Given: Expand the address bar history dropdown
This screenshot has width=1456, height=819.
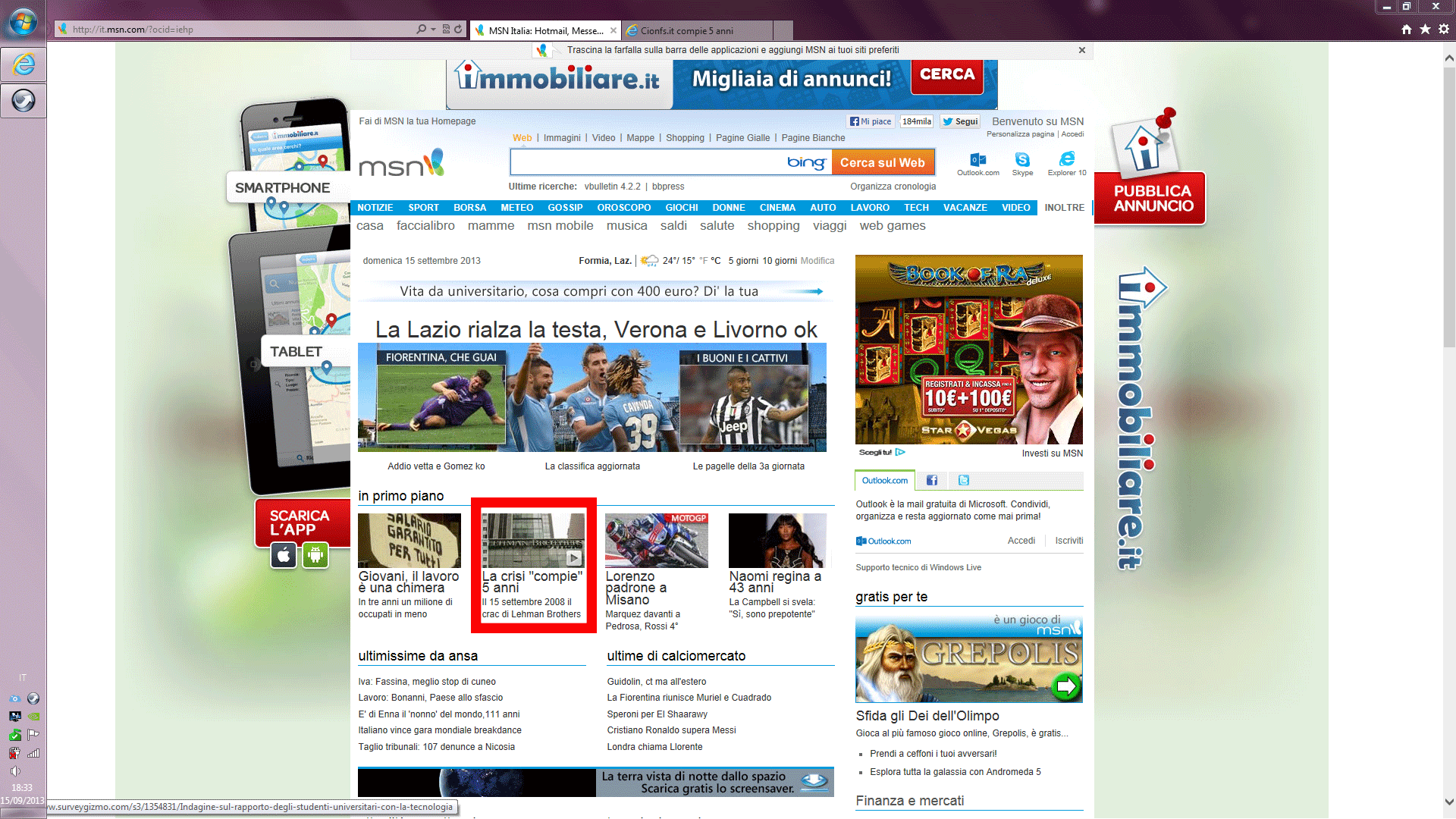Looking at the screenshot, I should (433, 29).
